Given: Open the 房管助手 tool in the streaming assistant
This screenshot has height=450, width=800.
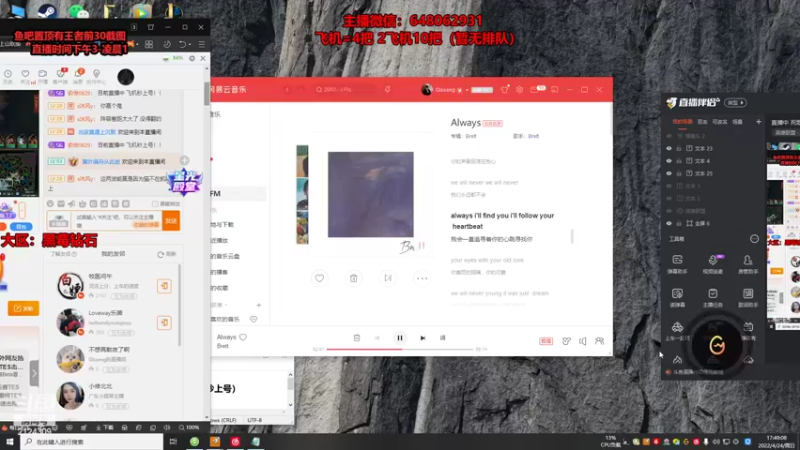Looking at the screenshot, I should click(748, 264).
